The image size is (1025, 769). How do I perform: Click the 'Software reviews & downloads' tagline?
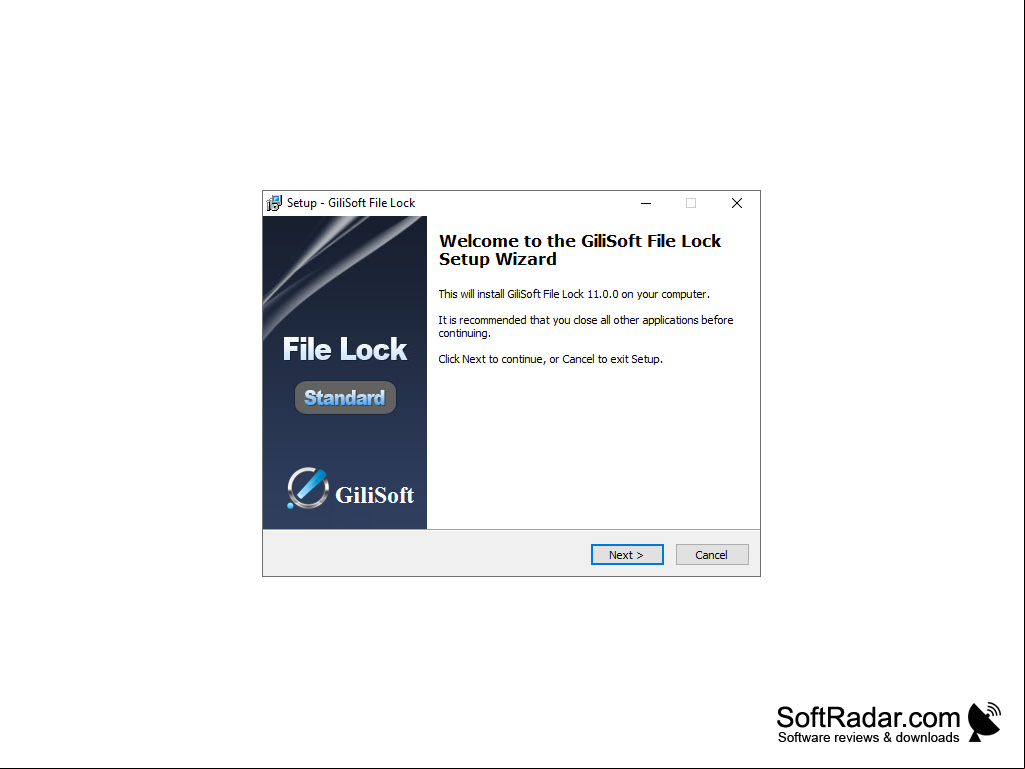pyautogui.click(x=869, y=738)
